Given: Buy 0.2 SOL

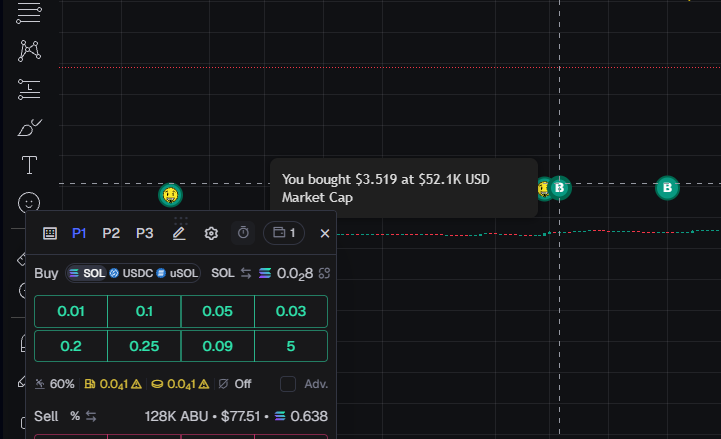Looking at the screenshot, I should [71, 346].
